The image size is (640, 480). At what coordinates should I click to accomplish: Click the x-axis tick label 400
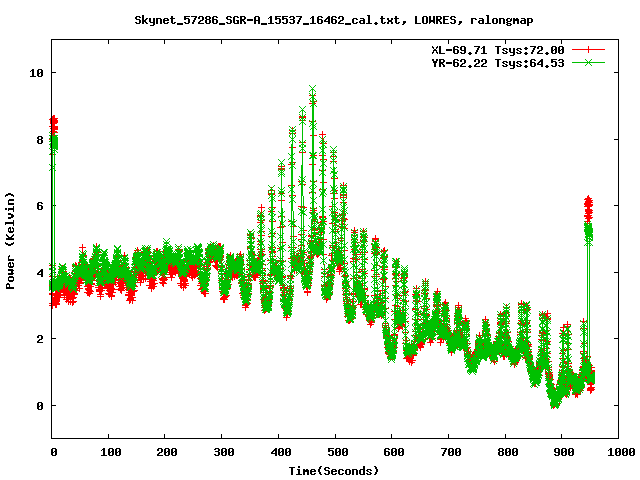tap(280, 452)
